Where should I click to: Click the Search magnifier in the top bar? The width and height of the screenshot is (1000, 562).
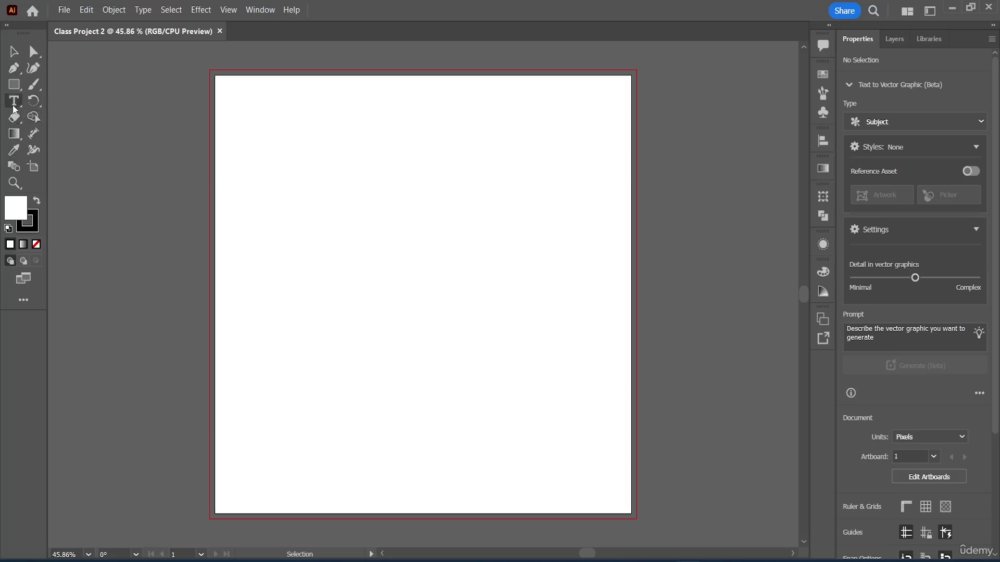click(x=874, y=11)
